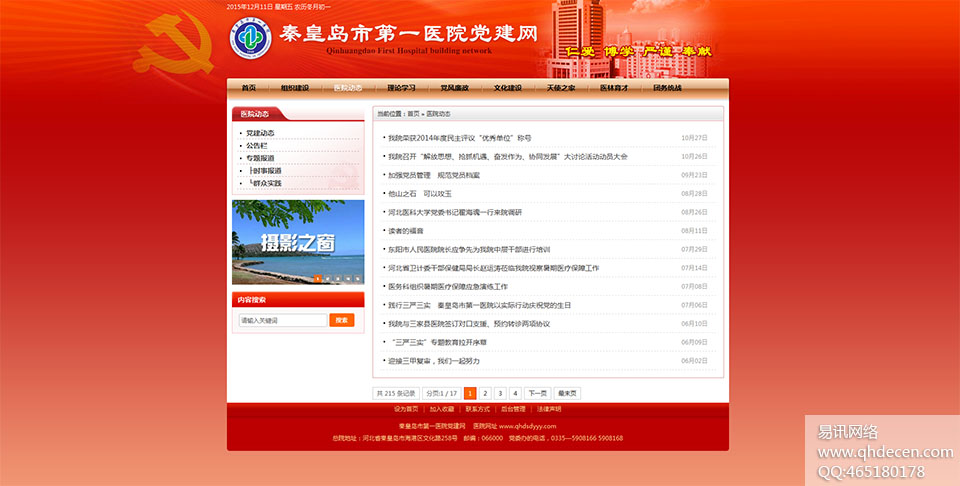Open article 加强党员管理 规范党员档案

(434, 175)
